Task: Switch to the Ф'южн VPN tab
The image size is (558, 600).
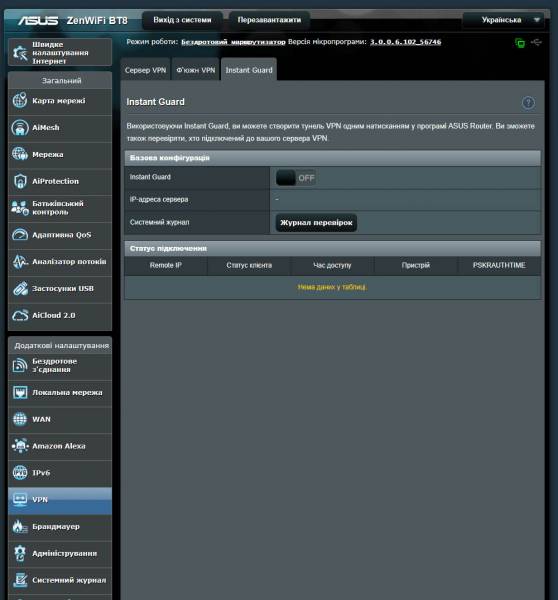Action: tap(196, 70)
